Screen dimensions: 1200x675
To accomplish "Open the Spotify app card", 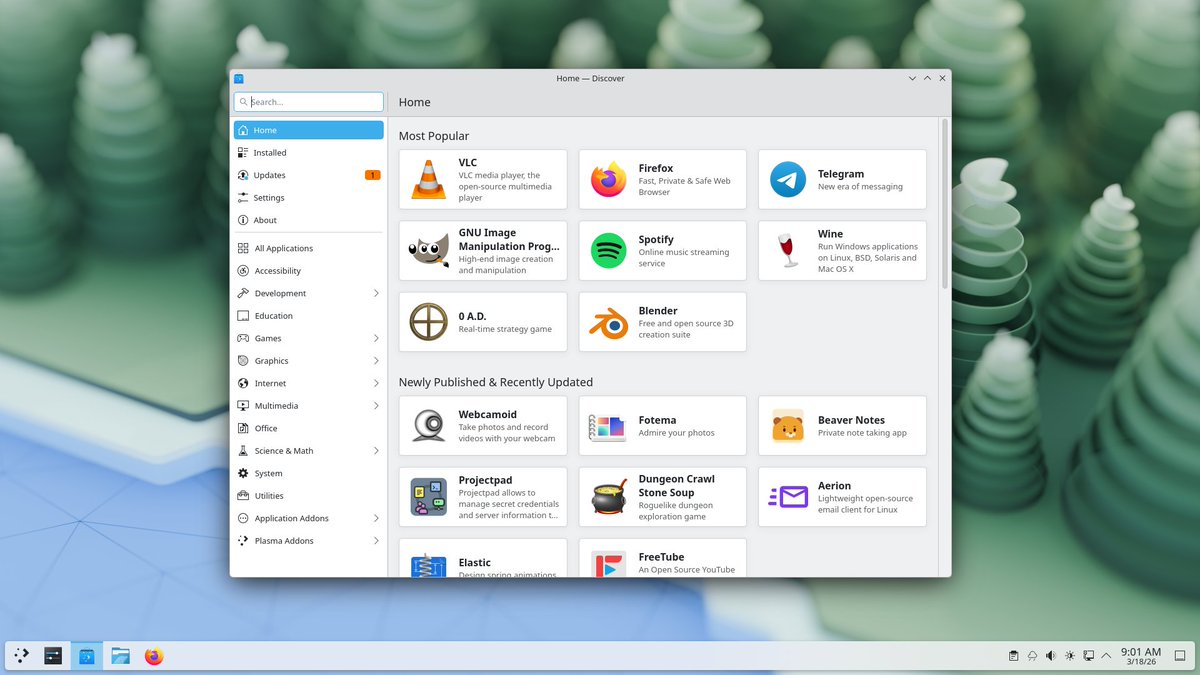I will (663, 251).
